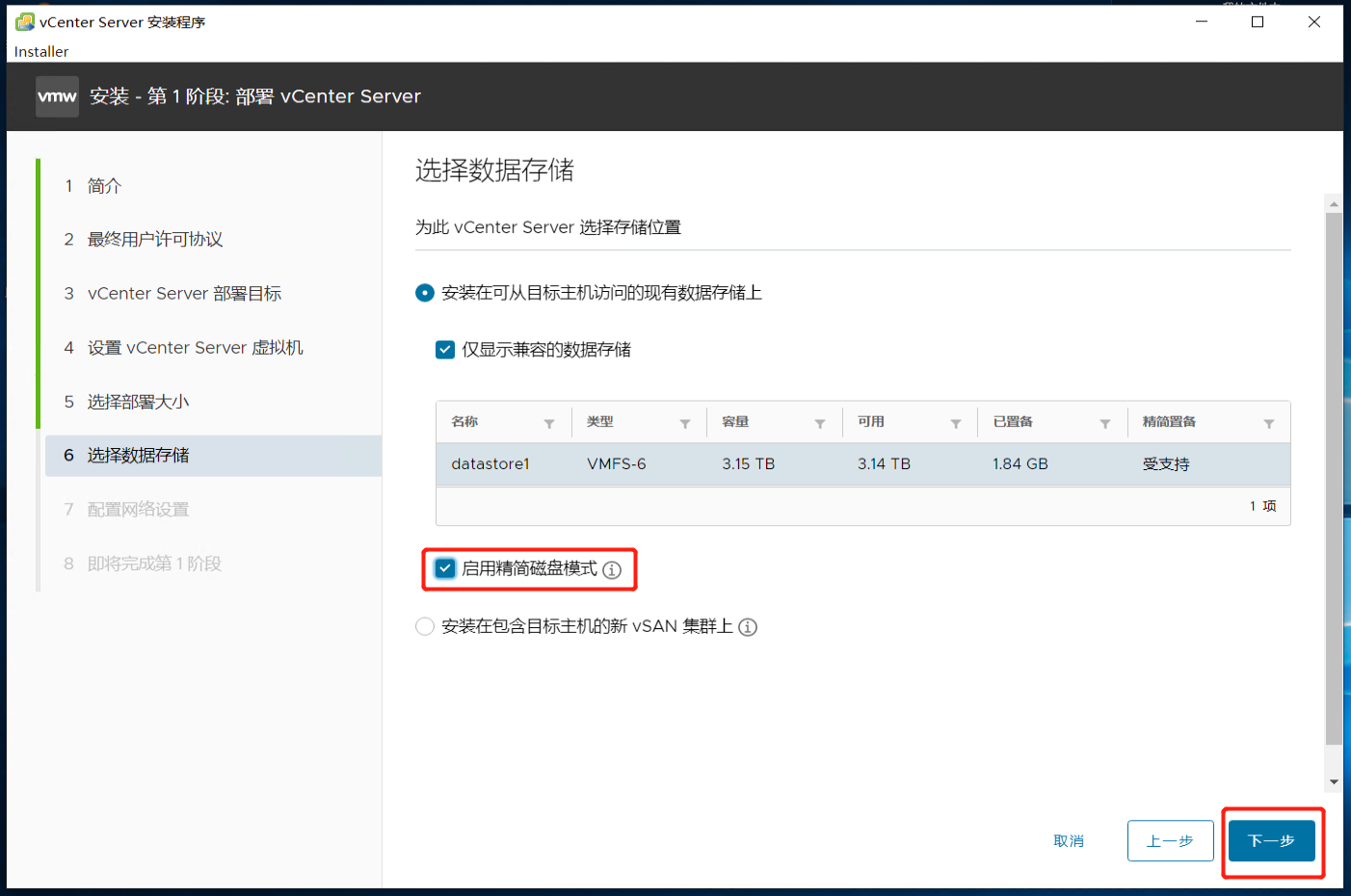Click the scrollbar down arrow

point(1334,780)
